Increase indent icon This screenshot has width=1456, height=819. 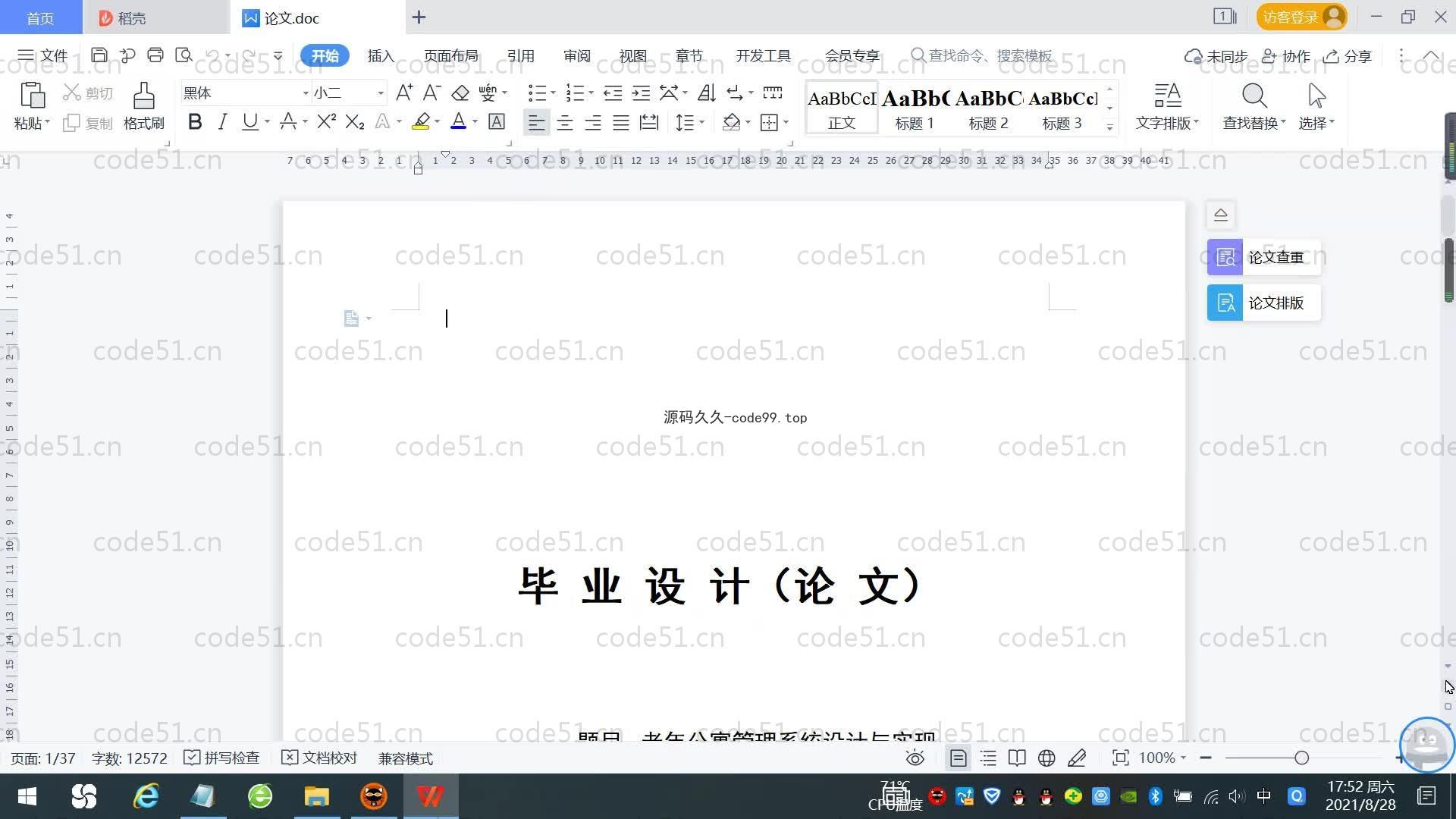pos(641,93)
